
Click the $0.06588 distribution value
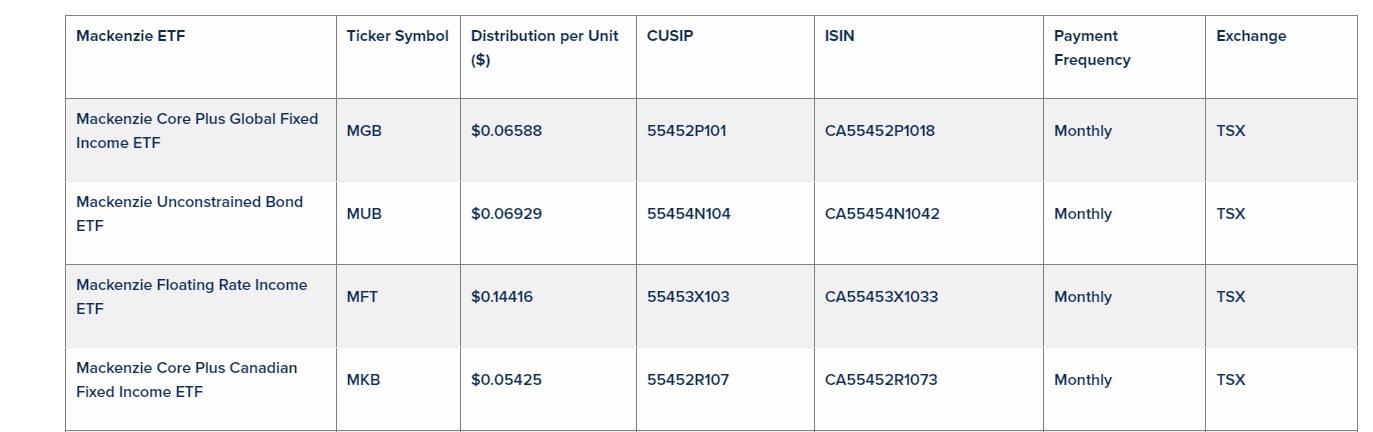click(x=506, y=131)
